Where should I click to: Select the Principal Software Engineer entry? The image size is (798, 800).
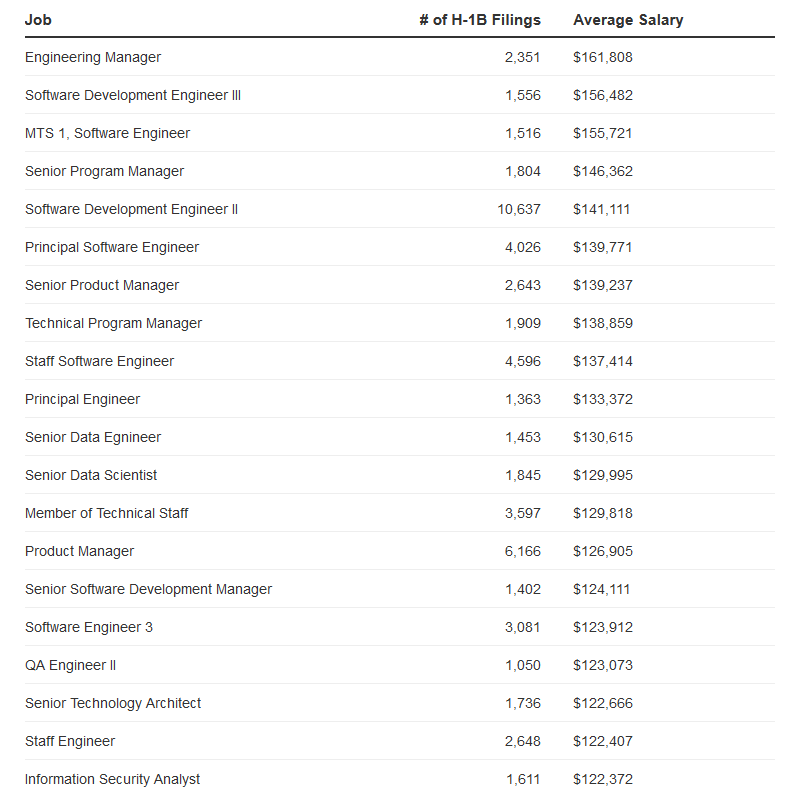112,247
